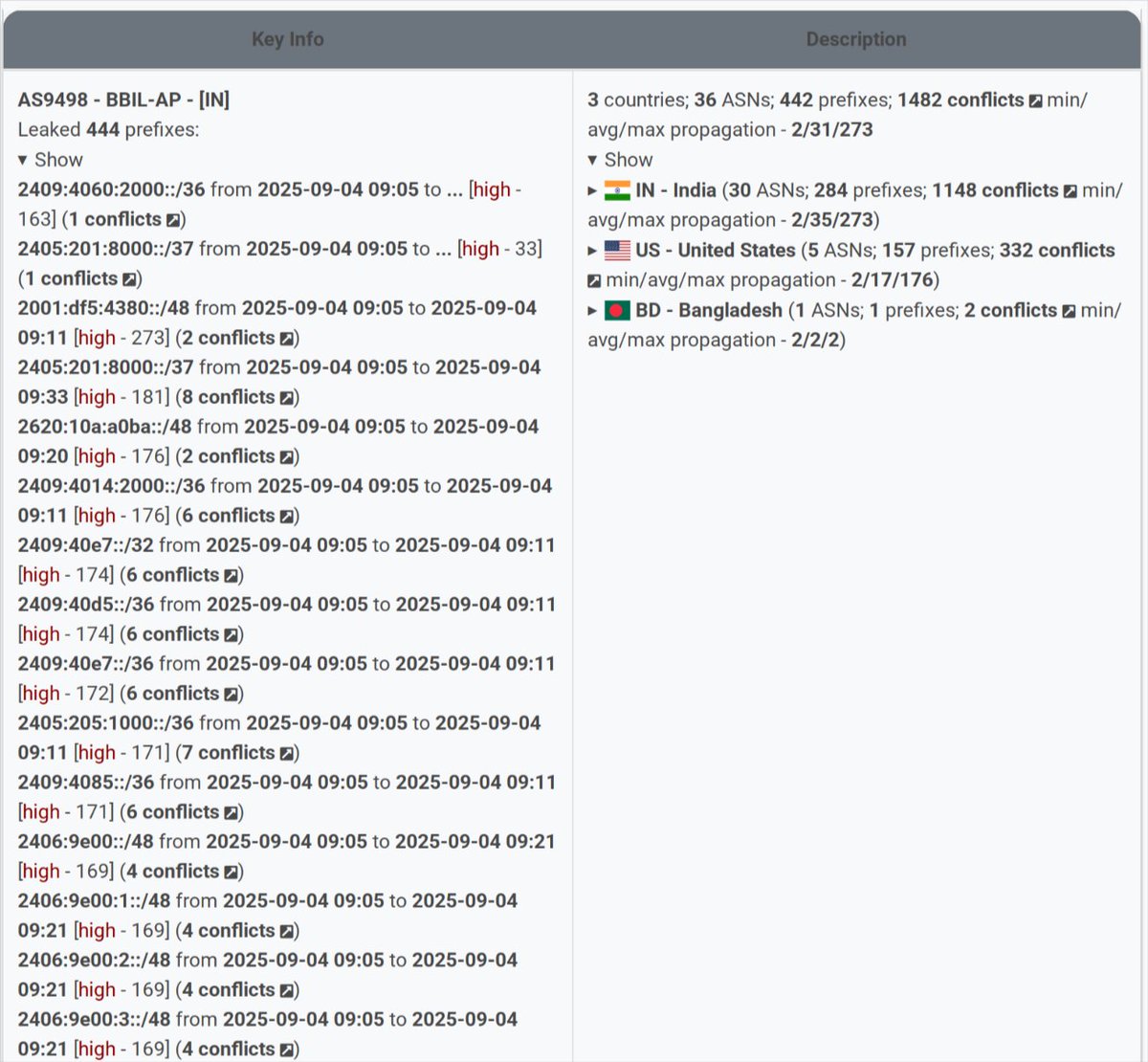Image resolution: width=1148 pixels, height=1062 pixels.
Task: Click the Key Info column header
Action: point(288,39)
